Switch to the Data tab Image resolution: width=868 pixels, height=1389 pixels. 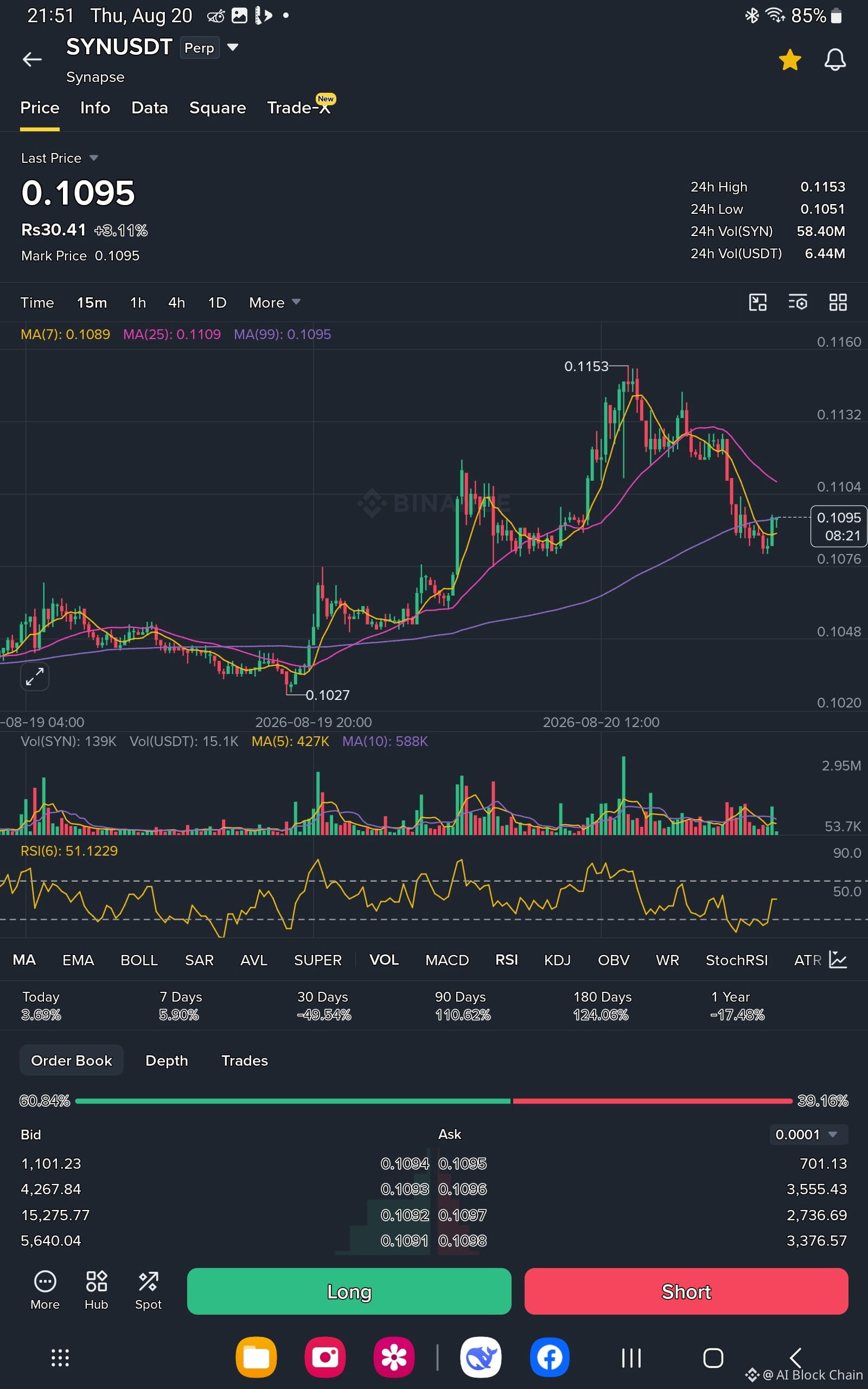tap(149, 108)
